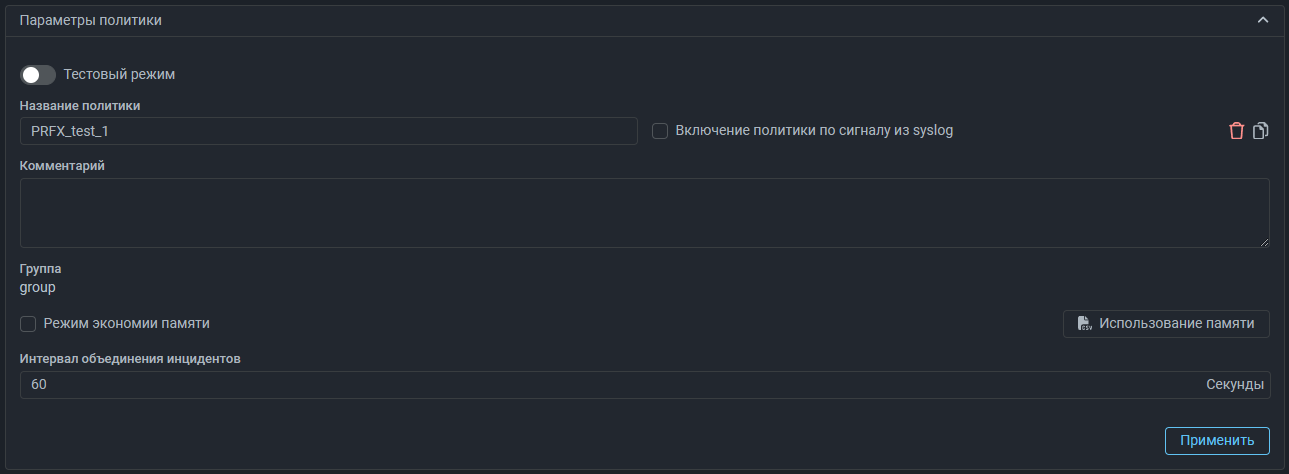
Task: Delete the policy with the trash icon
Action: point(1237,131)
